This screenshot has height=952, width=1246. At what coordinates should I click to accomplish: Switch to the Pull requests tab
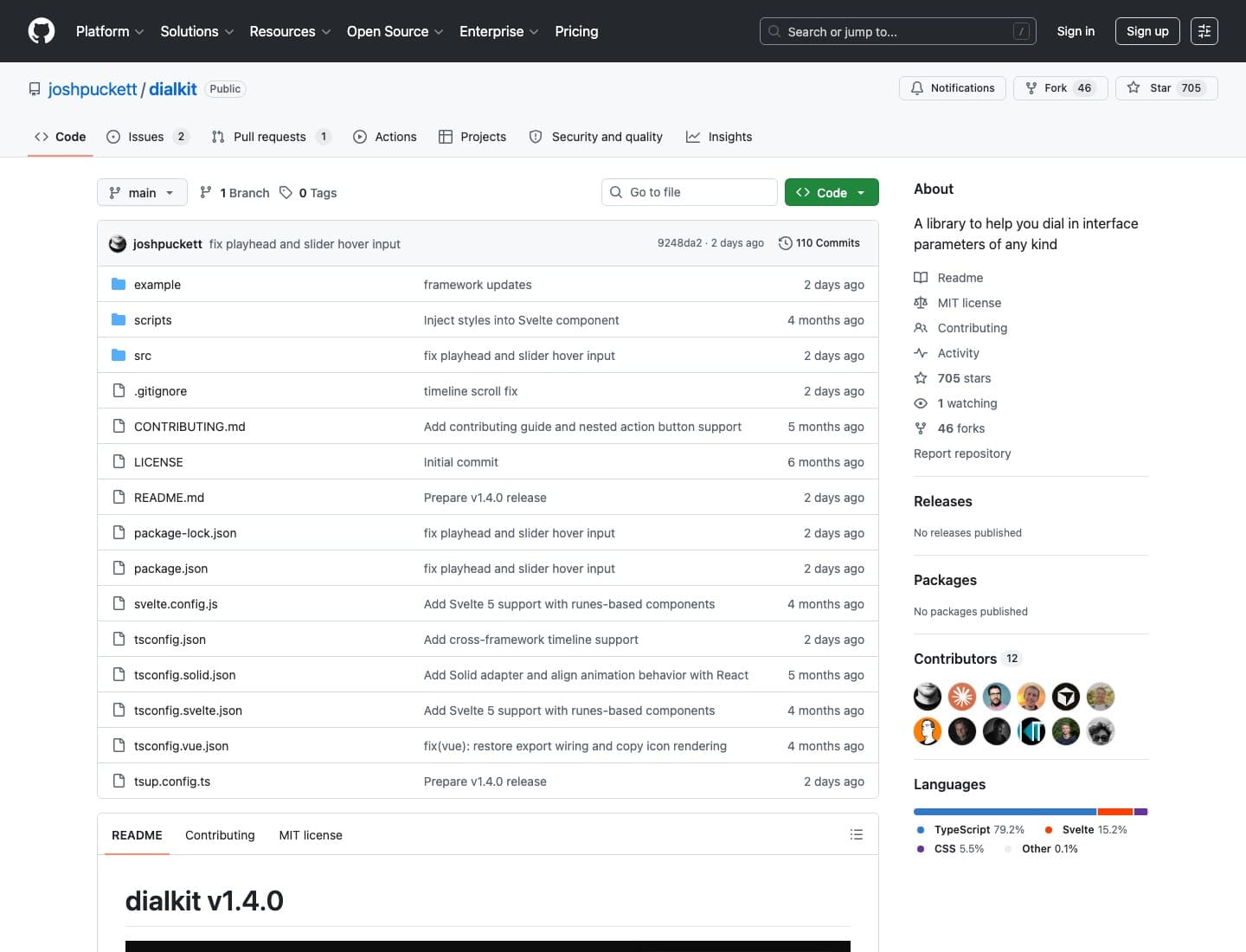271,137
